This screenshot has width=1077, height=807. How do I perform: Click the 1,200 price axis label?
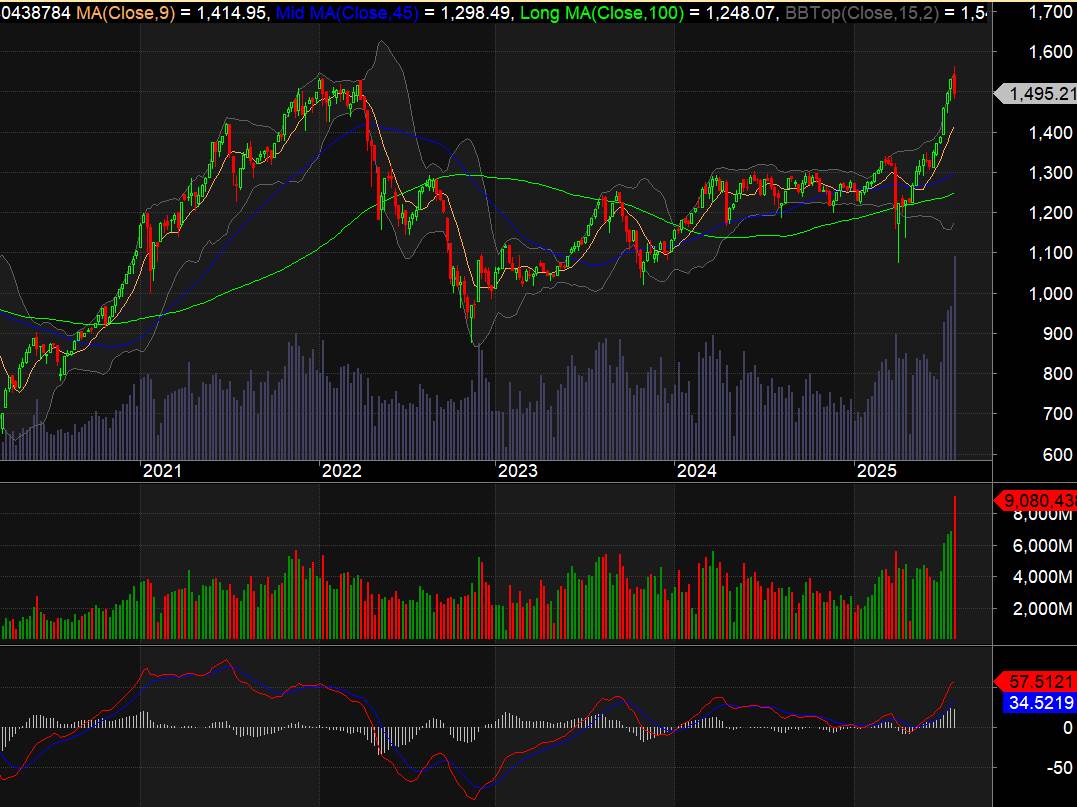click(1050, 214)
